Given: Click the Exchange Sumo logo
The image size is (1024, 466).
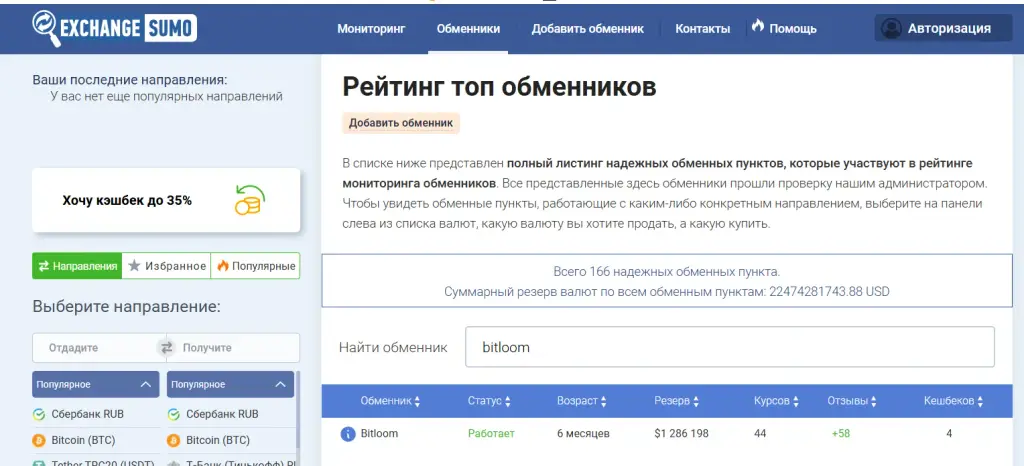Looking at the screenshot, I should pyautogui.click(x=114, y=28).
